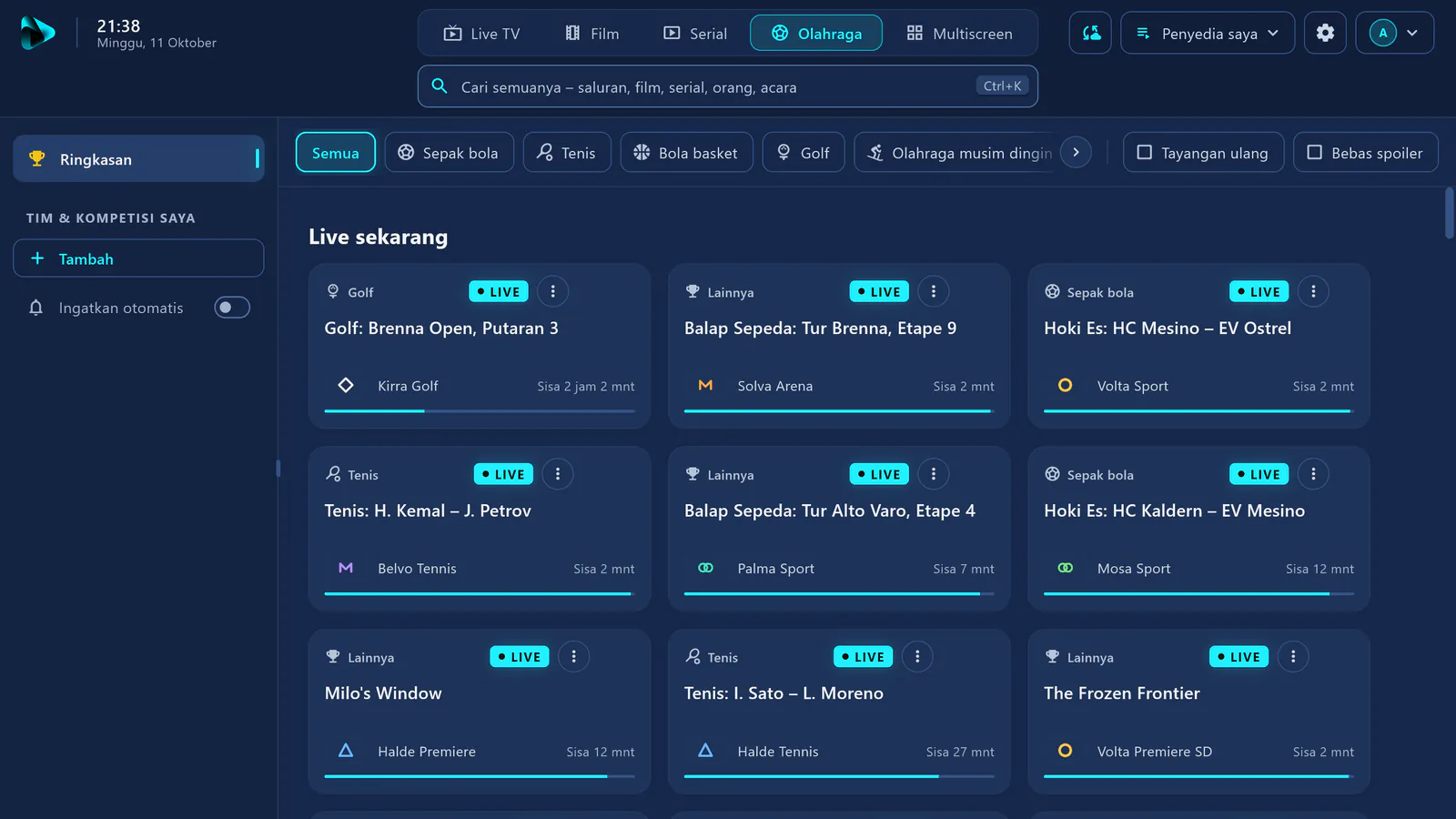Viewport: 1456px width, 819px height.
Task: Open more options on HC Kaldern – EV Mesino card
Action: pyautogui.click(x=1313, y=474)
